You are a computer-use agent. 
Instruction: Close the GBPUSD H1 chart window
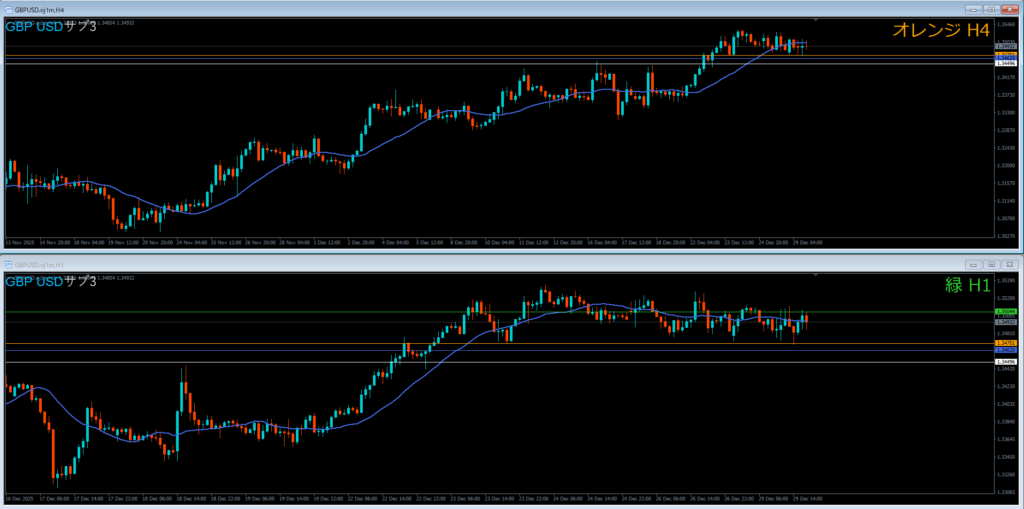pyautogui.click(x=1008, y=265)
